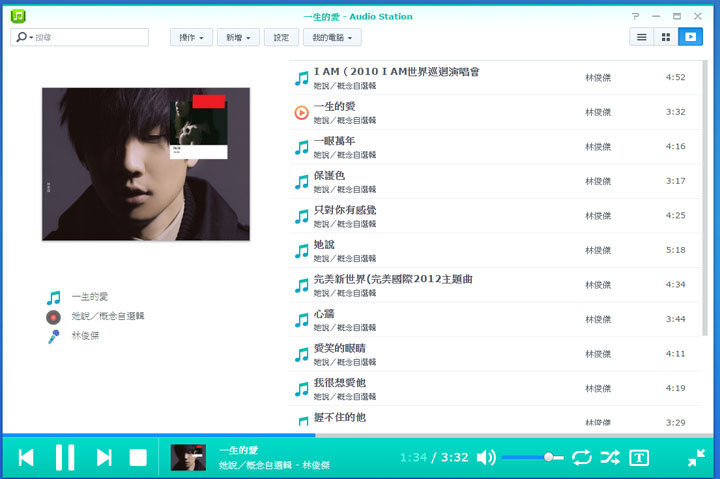Open the 操作 dropdown menu
Screen dimensions: 720x479
(192, 37)
